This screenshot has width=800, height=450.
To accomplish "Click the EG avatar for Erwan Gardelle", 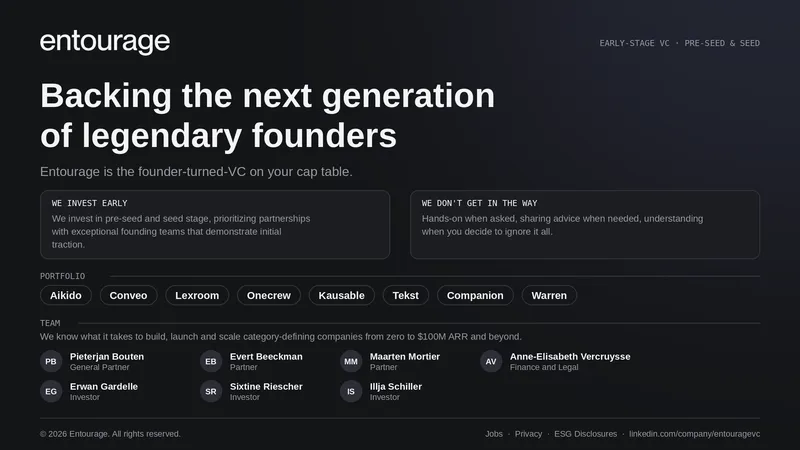I will click(x=51, y=391).
